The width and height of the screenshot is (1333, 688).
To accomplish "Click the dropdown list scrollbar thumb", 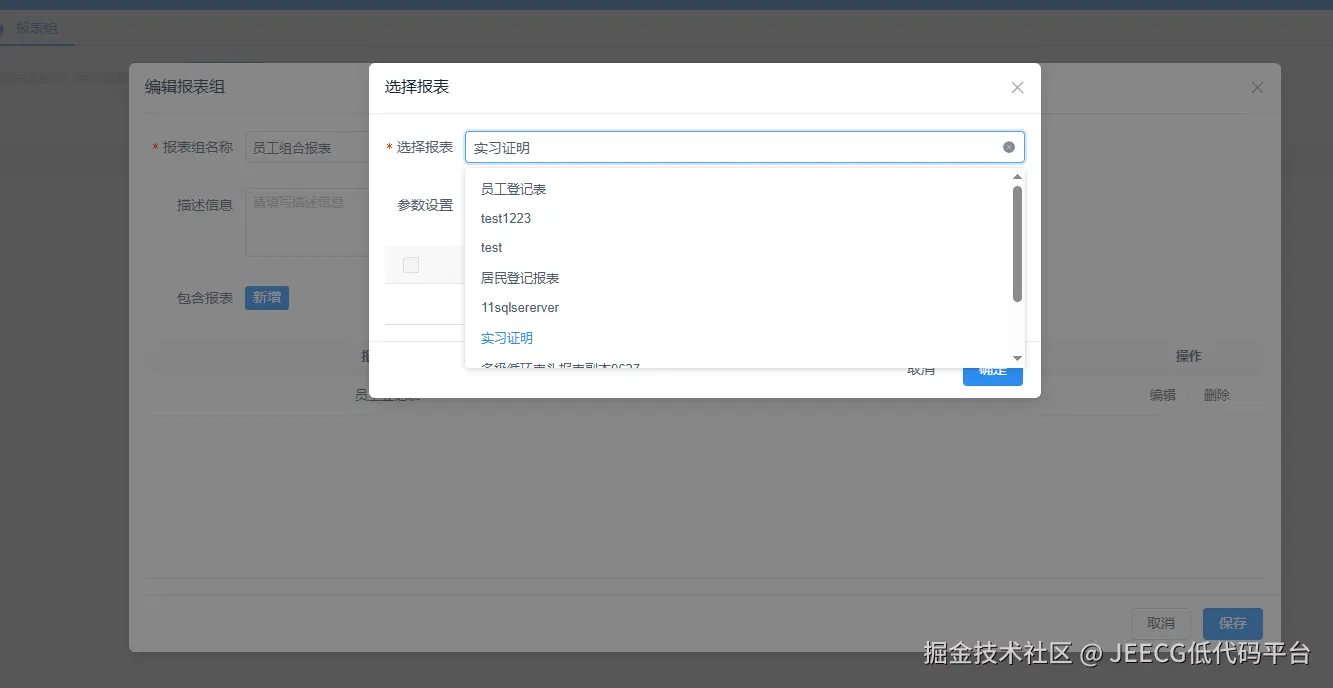I will pyautogui.click(x=1017, y=243).
